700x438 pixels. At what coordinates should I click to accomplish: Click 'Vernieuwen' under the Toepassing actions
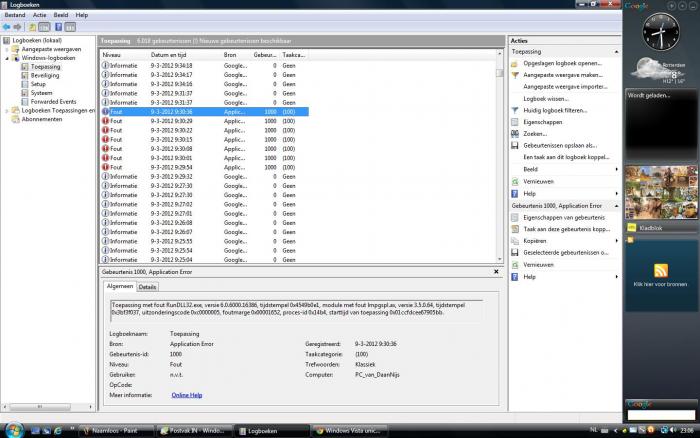(538, 181)
